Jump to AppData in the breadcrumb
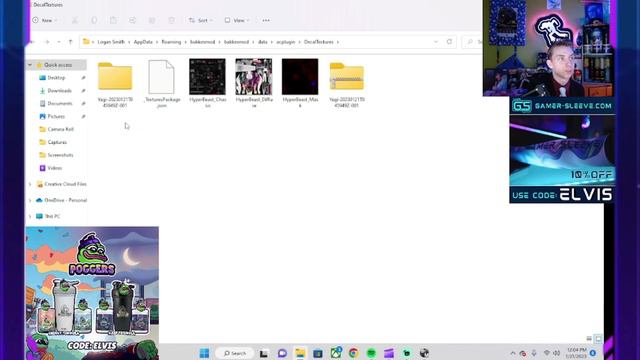 (x=143, y=42)
